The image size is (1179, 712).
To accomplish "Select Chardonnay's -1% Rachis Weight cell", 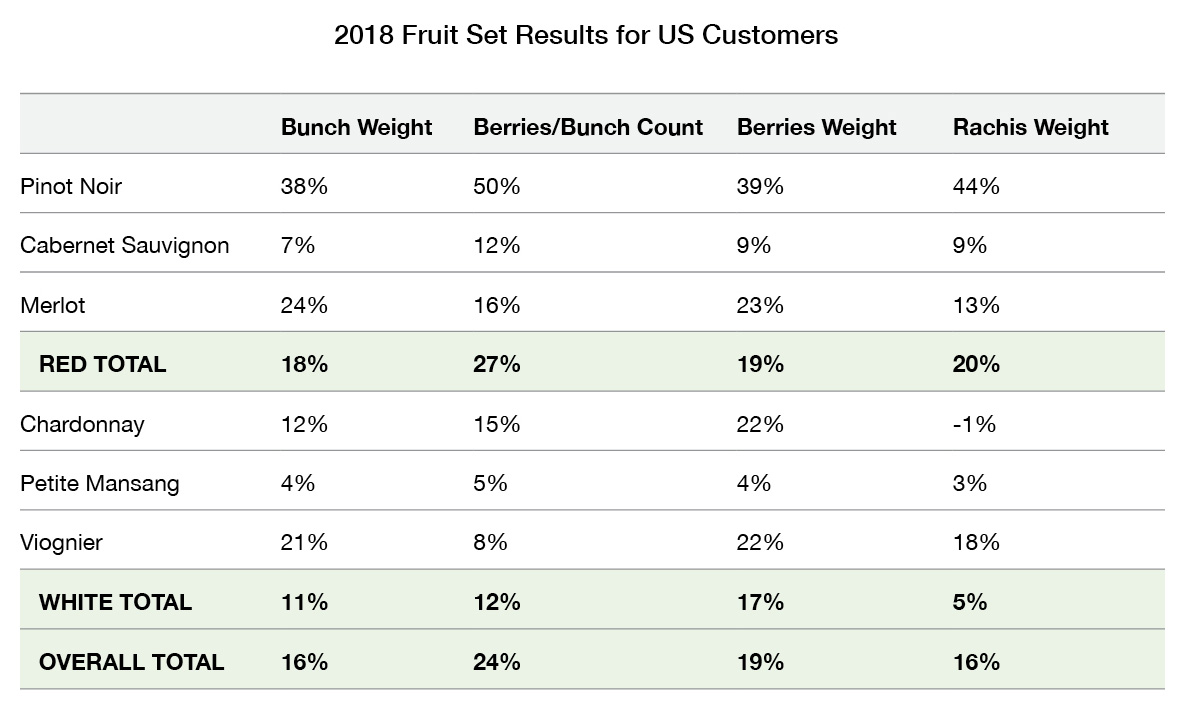I will [x=974, y=424].
